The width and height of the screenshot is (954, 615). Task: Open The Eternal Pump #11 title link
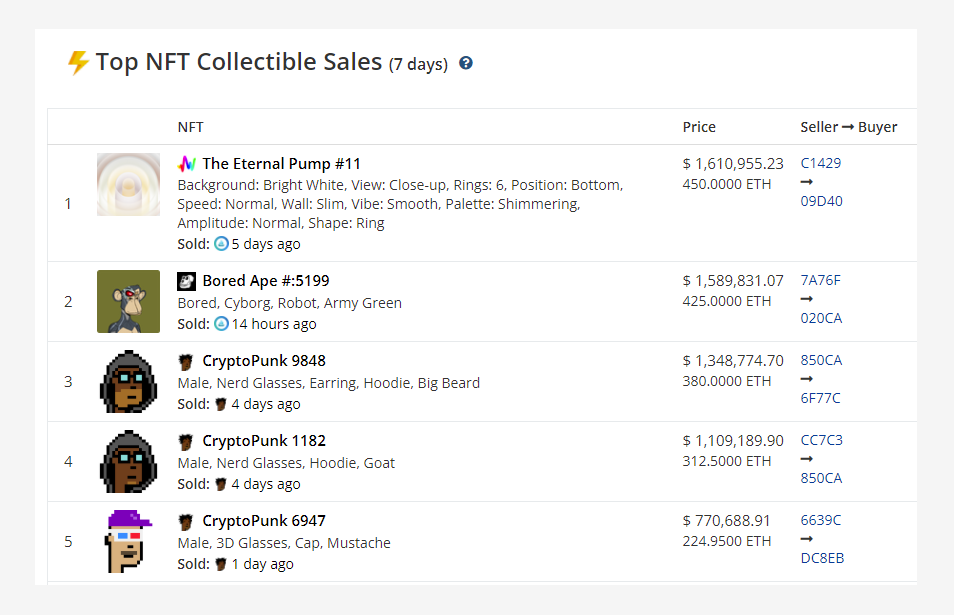pyautogui.click(x=281, y=164)
